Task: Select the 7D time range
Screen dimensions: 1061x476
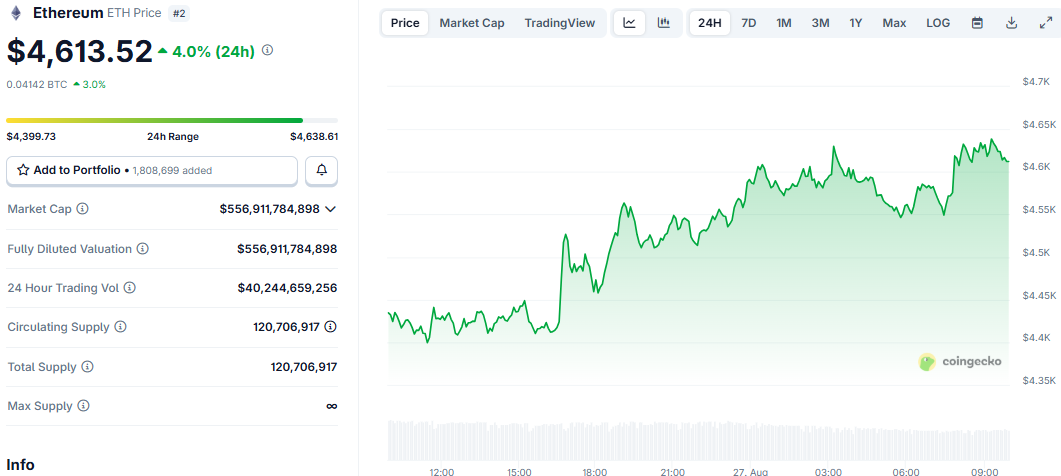Action: pyautogui.click(x=748, y=23)
